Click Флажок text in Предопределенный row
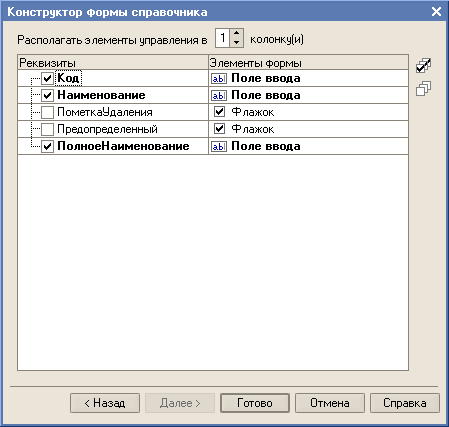 pyautogui.click(x=253, y=129)
